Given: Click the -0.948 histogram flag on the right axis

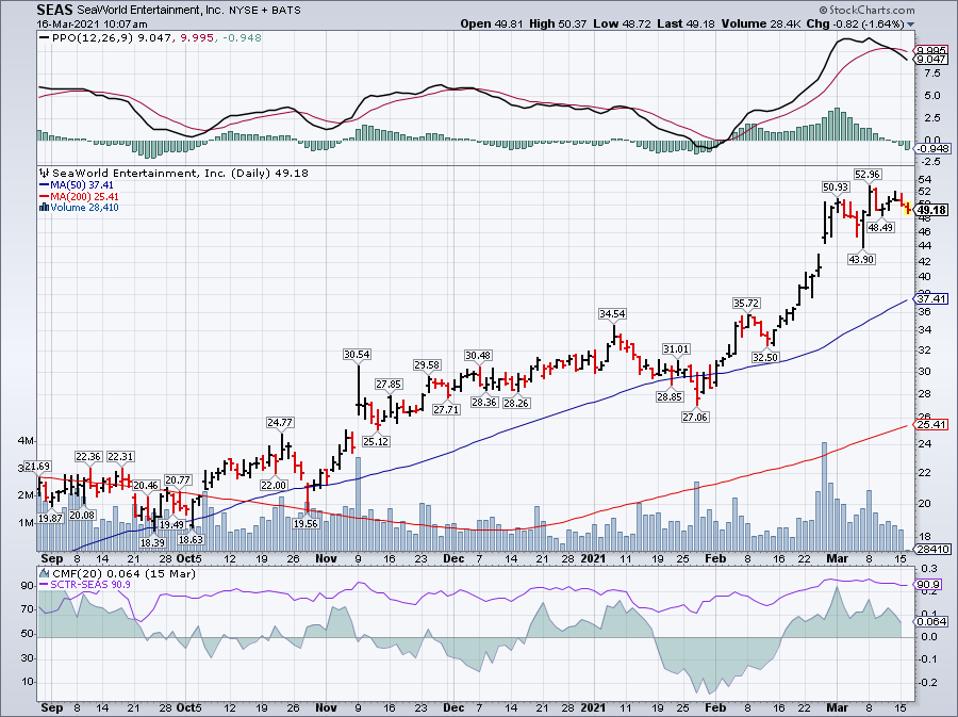Looking at the screenshot, I should (x=932, y=148).
